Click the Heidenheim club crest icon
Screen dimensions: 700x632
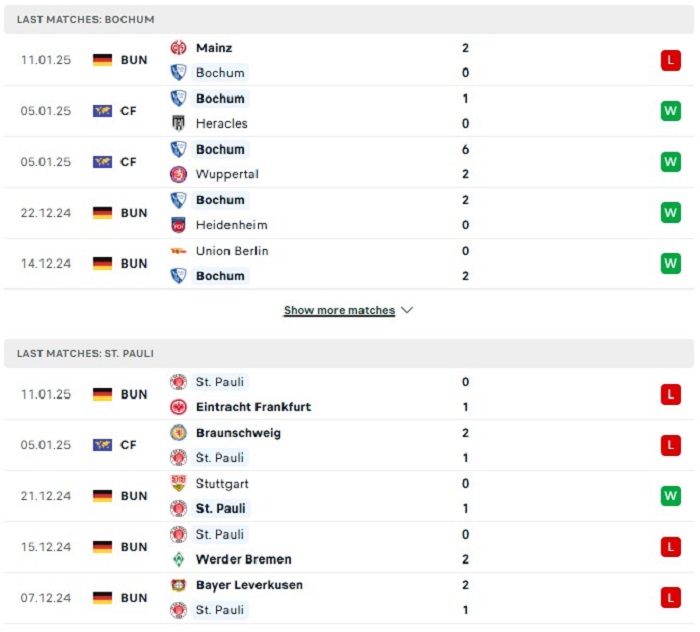pos(178,225)
